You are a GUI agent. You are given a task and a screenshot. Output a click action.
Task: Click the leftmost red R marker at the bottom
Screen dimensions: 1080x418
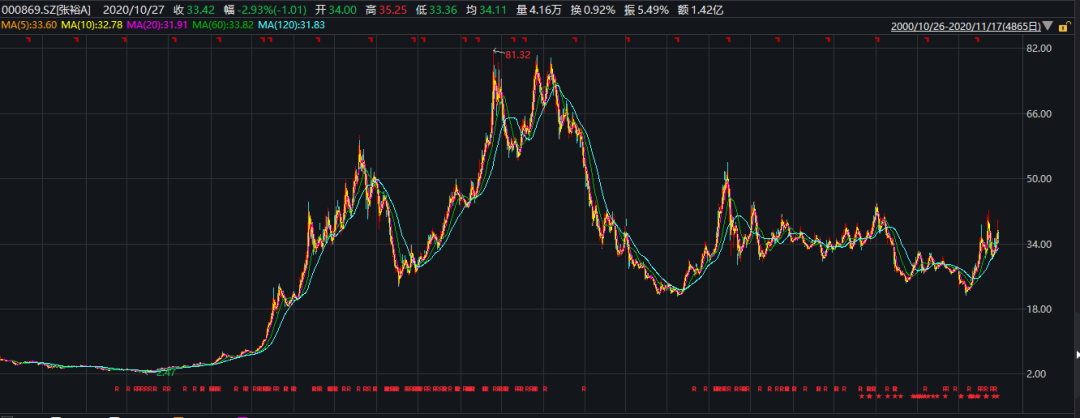[117, 388]
